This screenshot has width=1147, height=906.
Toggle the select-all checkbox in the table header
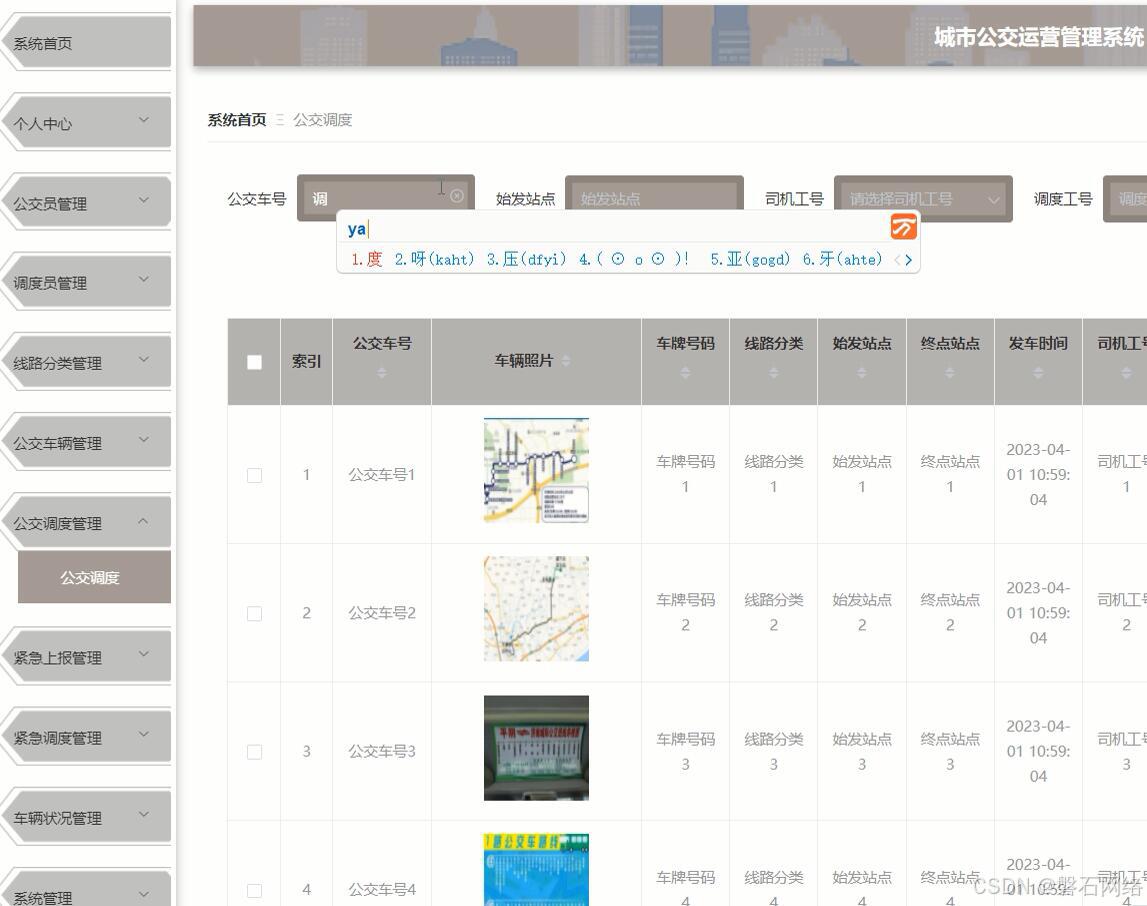pyautogui.click(x=253, y=361)
